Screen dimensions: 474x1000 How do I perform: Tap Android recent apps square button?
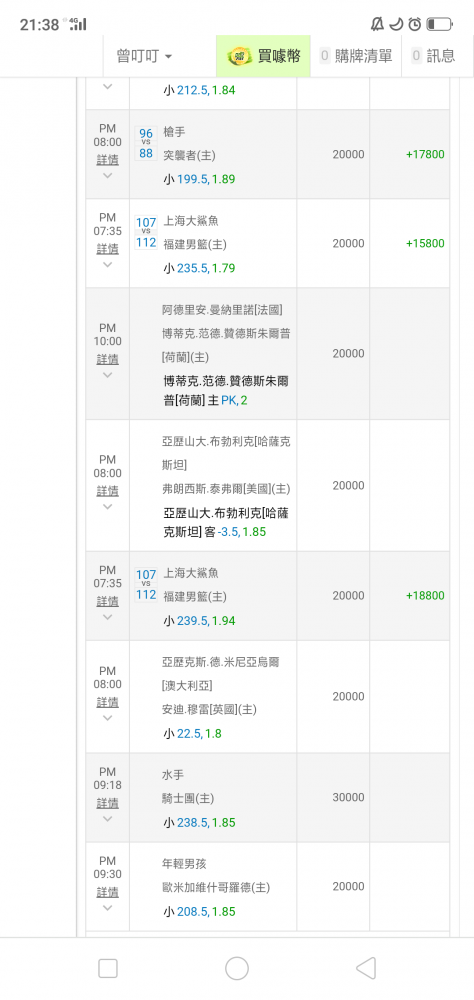(108, 968)
